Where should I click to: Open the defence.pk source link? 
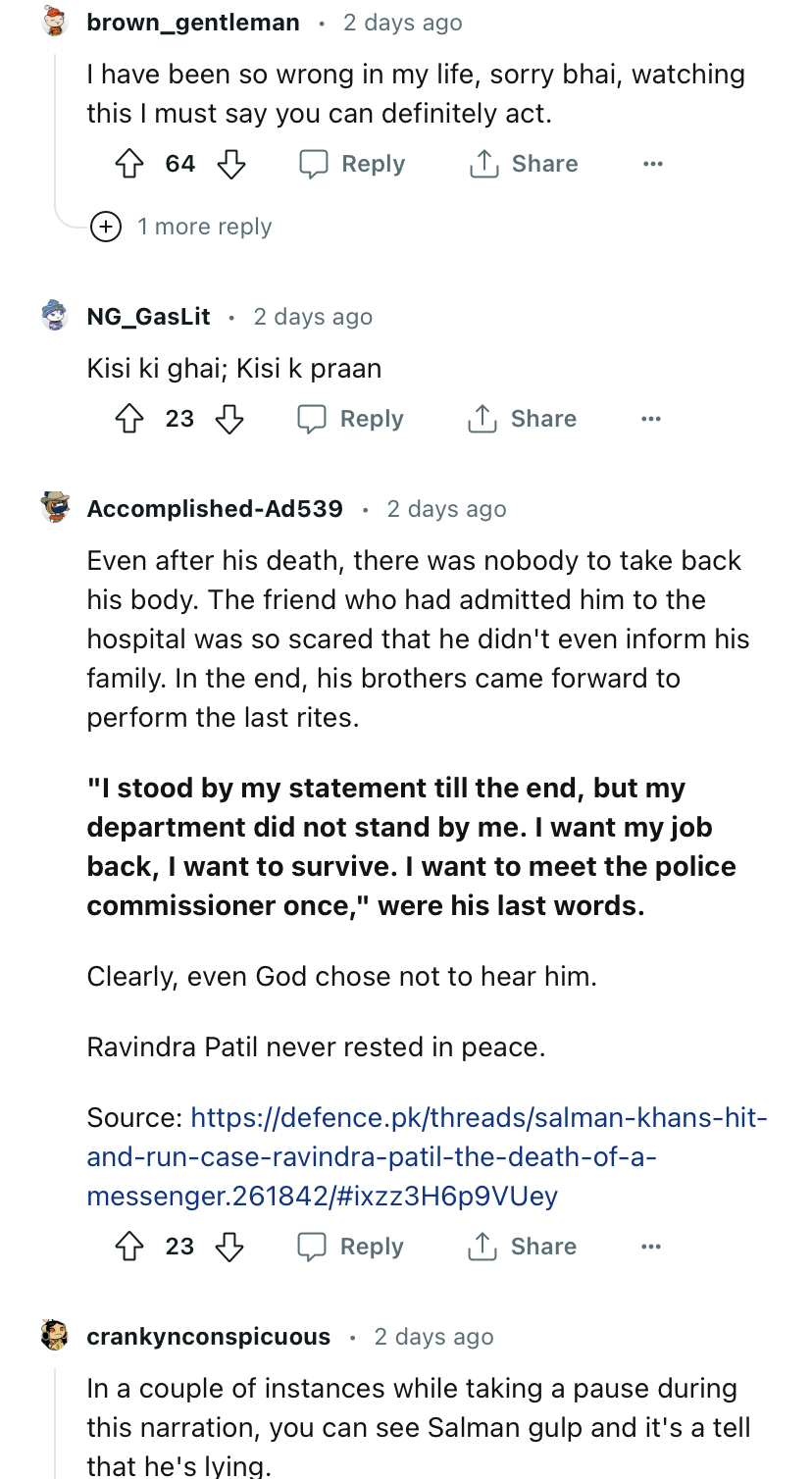tap(427, 1156)
